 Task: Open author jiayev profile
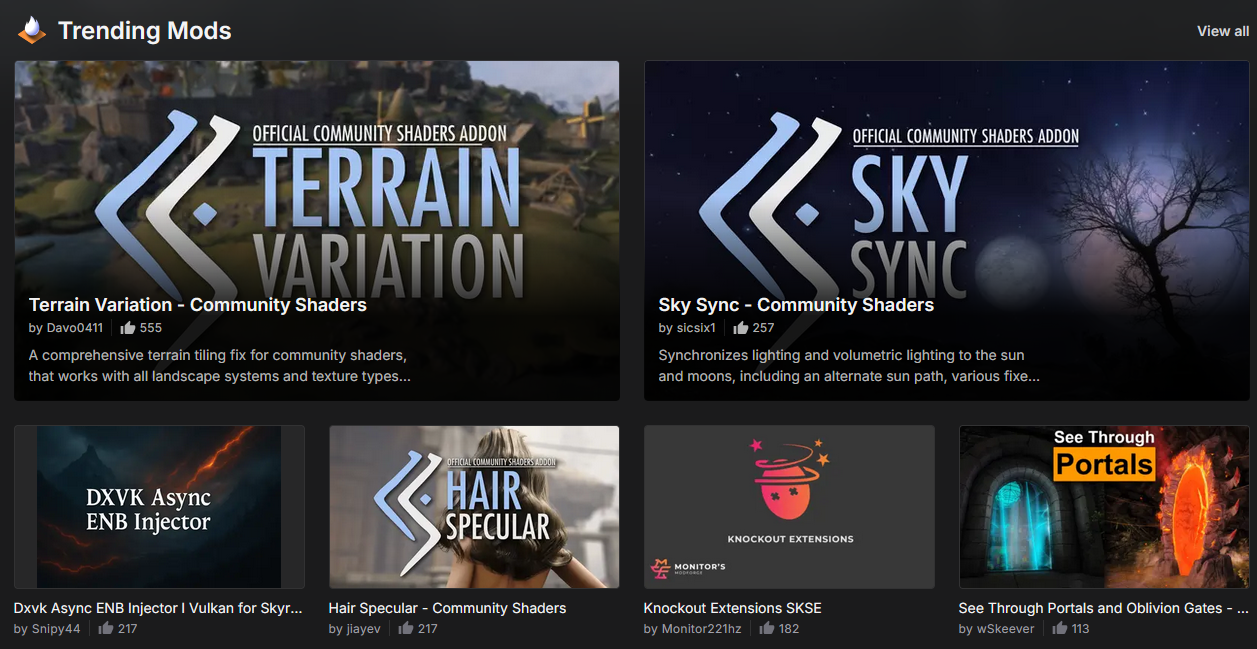tap(364, 629)
